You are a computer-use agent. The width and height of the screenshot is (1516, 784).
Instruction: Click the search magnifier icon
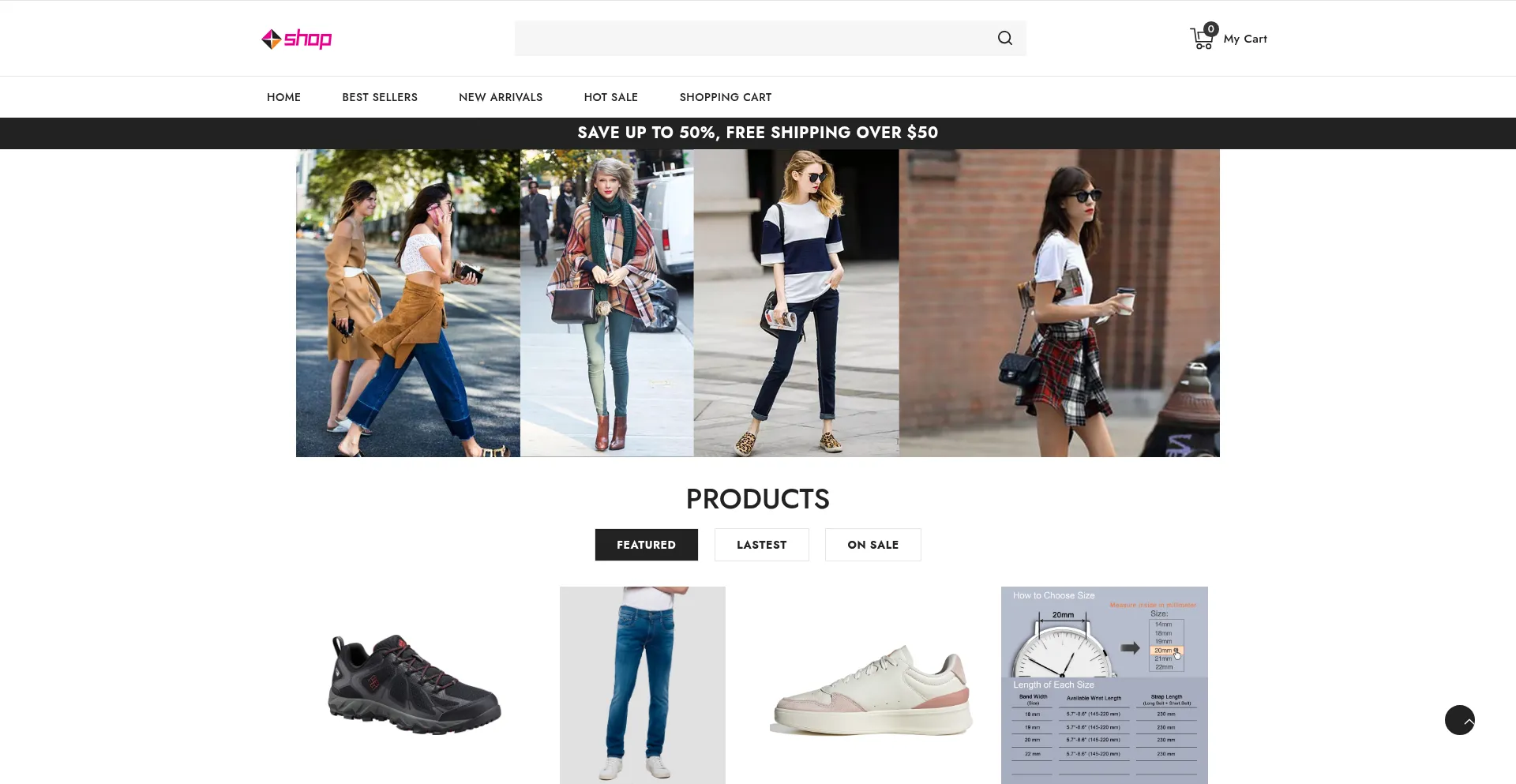point(1004,38)
